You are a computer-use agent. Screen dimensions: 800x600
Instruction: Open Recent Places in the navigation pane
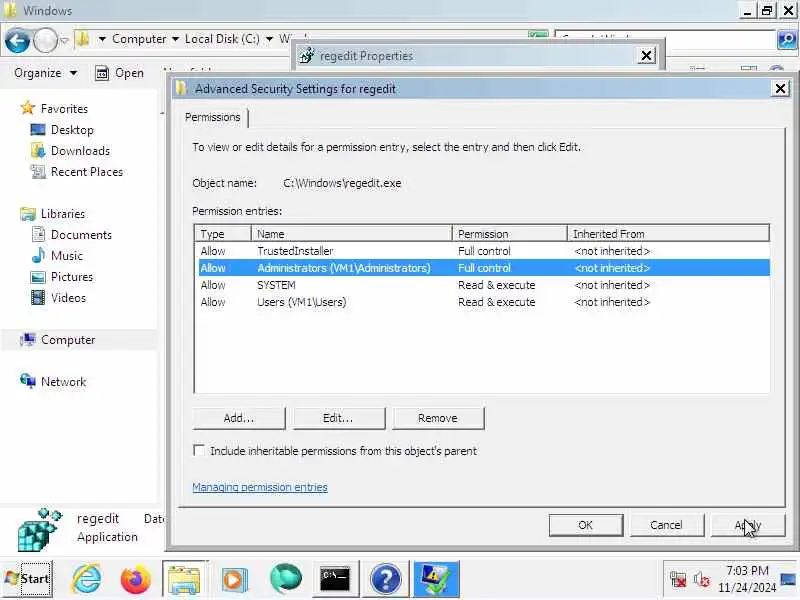pyautogui.click(x=77, y=171)
